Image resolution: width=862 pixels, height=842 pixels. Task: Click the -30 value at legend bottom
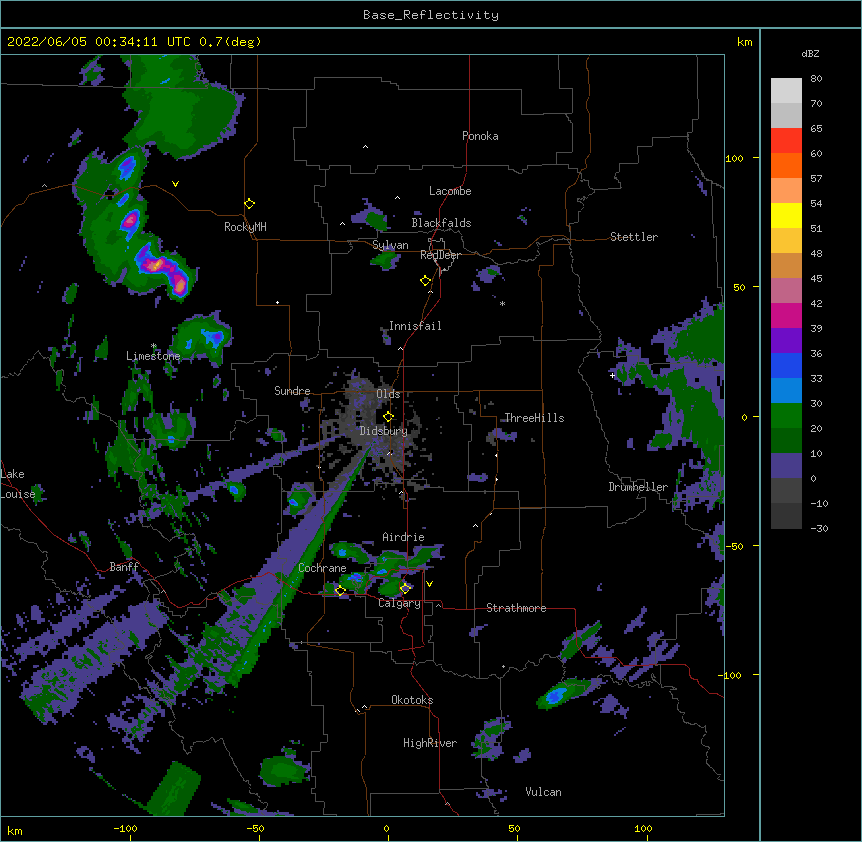[819, 529]
